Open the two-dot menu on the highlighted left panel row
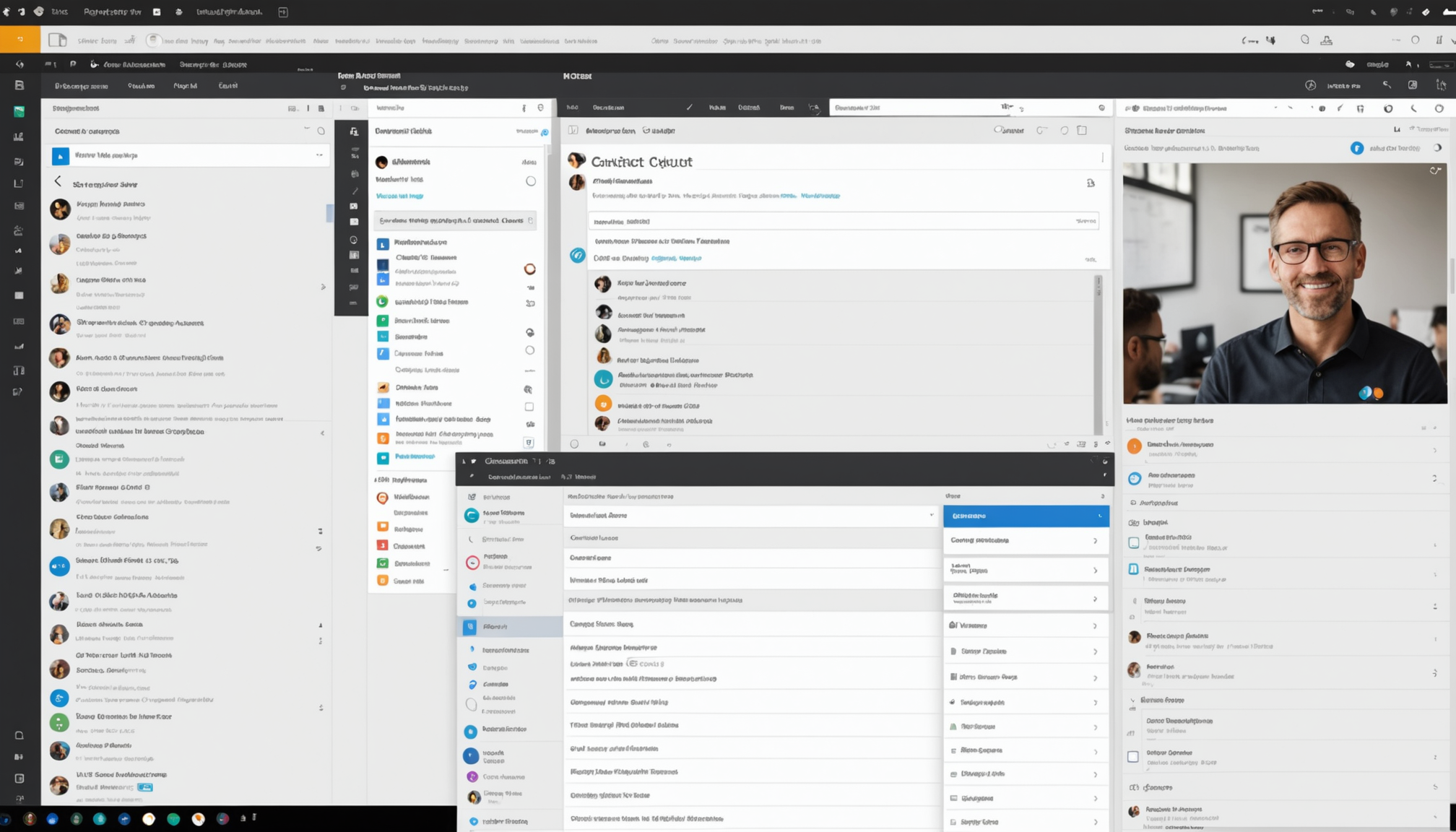 coord(319,155)
